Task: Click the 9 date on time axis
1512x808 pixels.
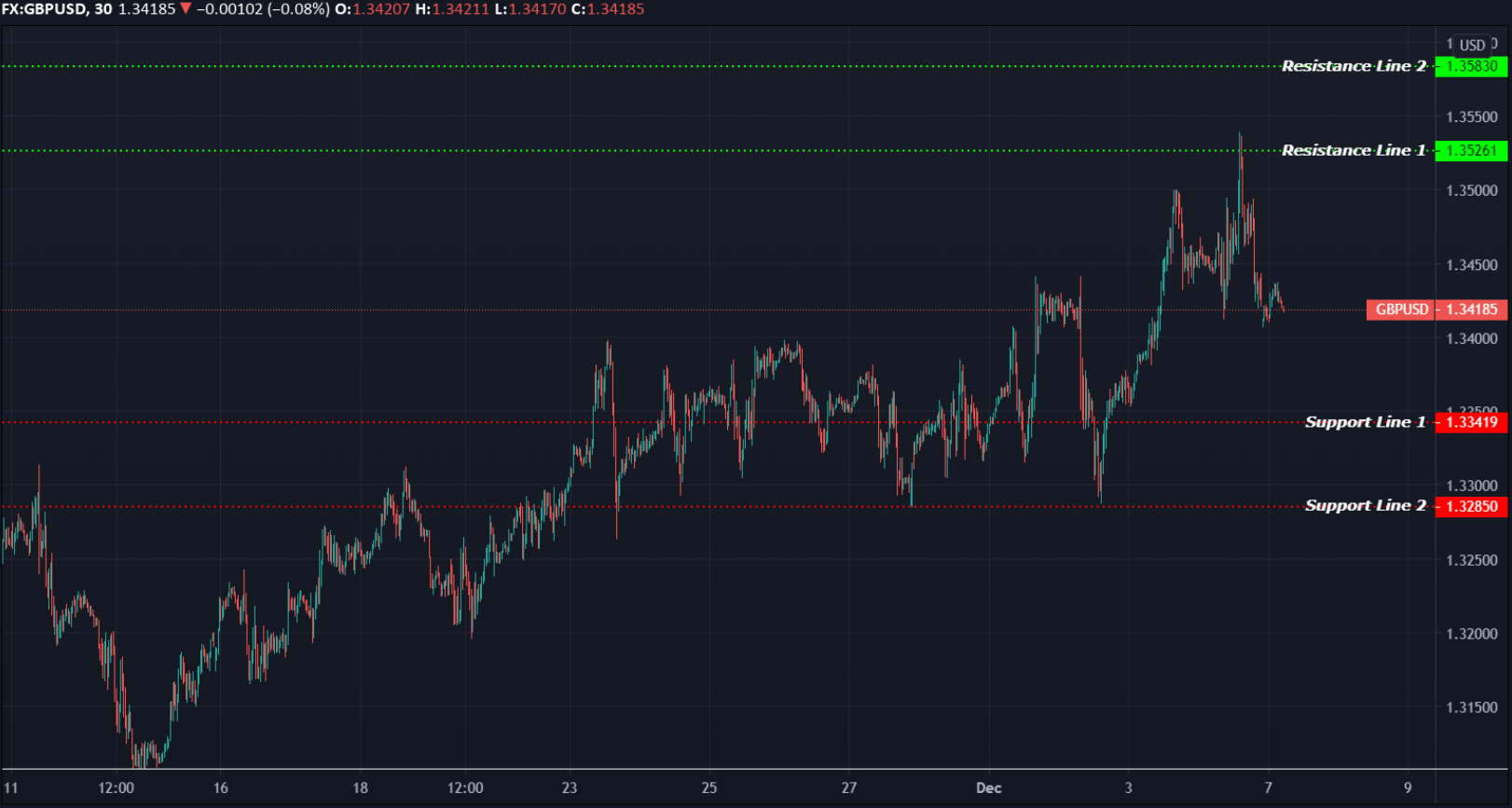Action: 1409,788
